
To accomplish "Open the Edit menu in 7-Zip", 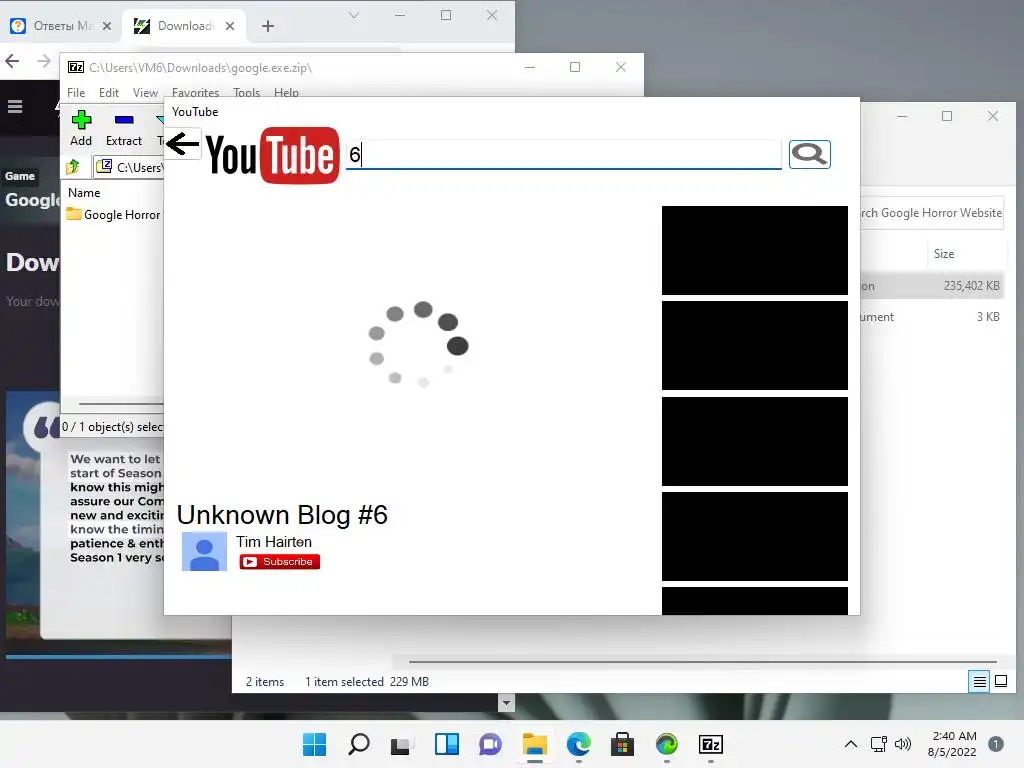I will [x=108, y=93].
